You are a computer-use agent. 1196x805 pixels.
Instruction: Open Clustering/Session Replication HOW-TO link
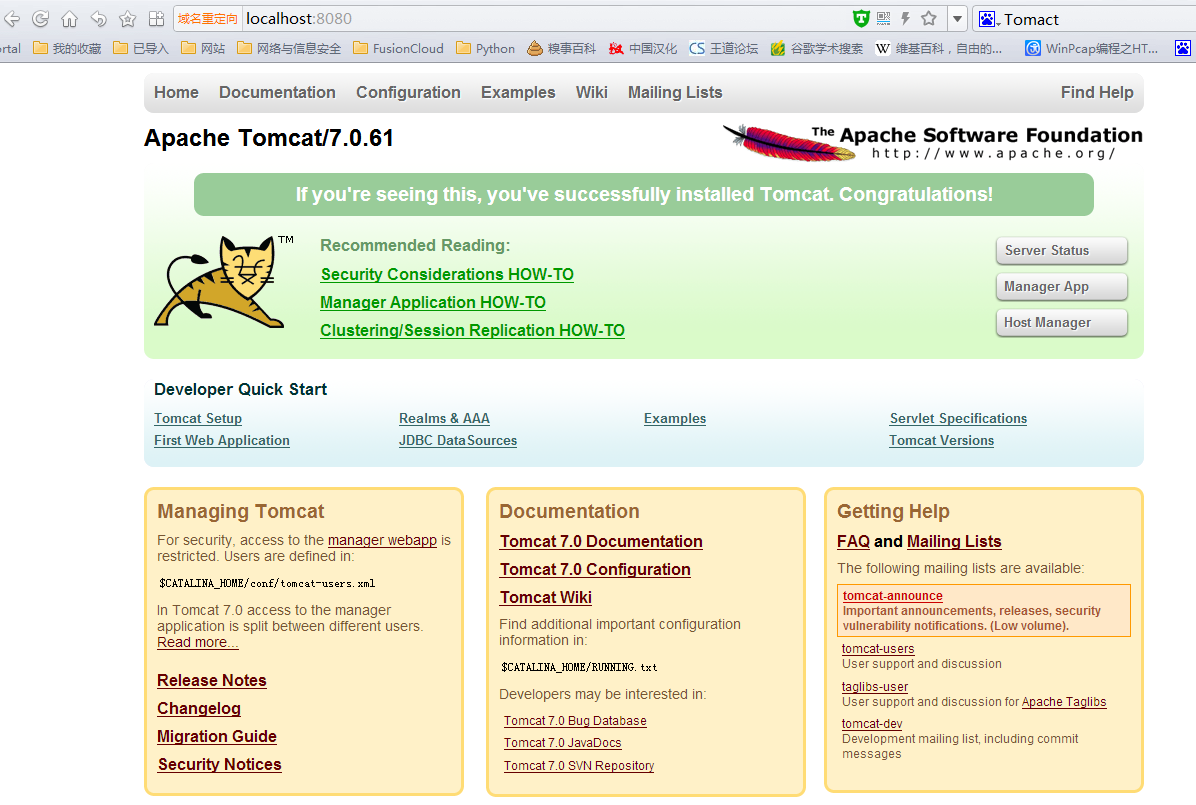[x=472, y=330]
